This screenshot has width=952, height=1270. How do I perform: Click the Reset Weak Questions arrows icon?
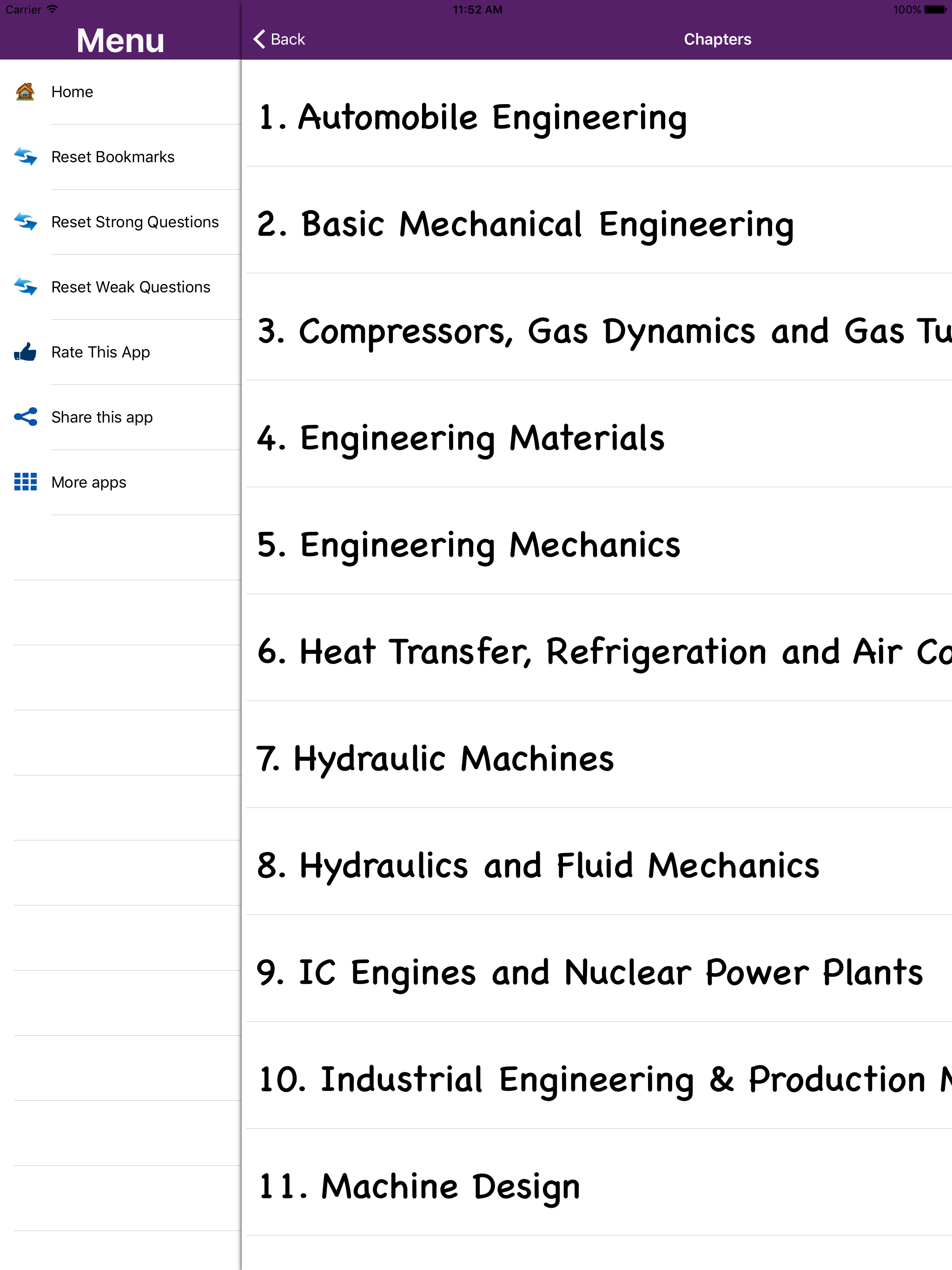(25, 286)
